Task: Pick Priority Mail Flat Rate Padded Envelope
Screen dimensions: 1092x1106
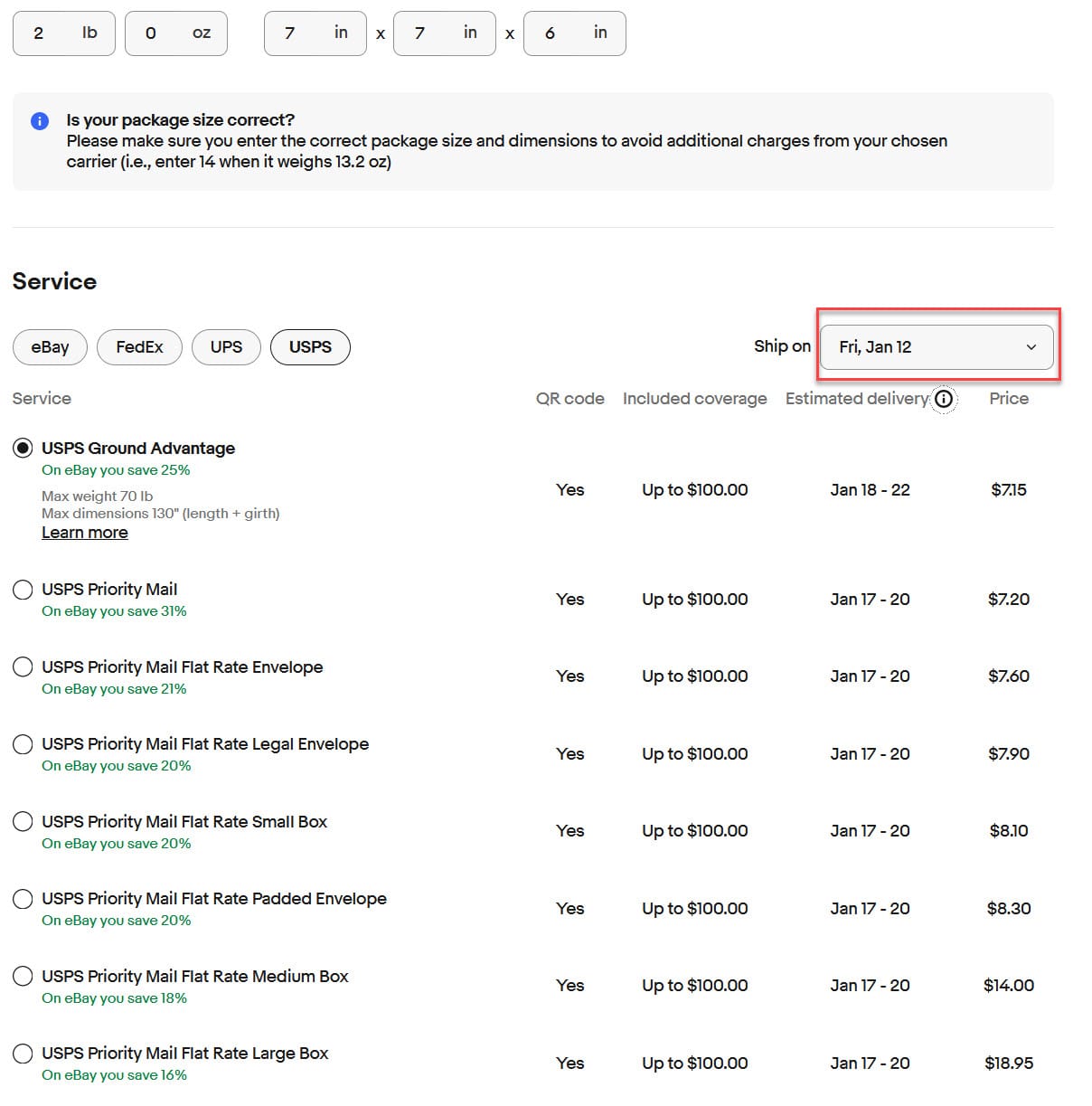Action: pyautogui.click(x=24, y=899)
